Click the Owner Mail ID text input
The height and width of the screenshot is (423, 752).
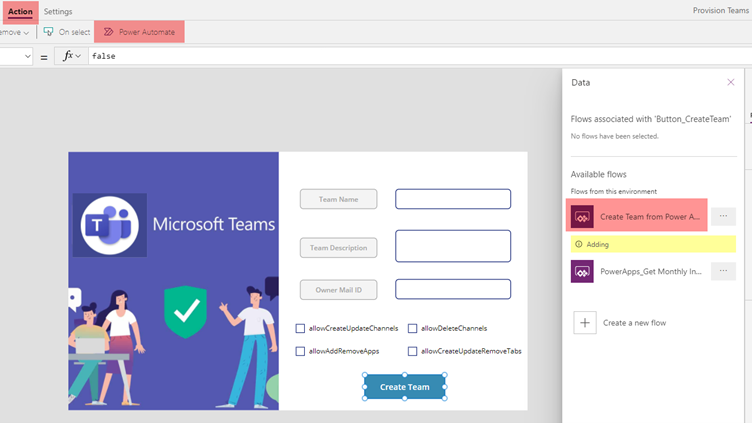tap(453, 289)
